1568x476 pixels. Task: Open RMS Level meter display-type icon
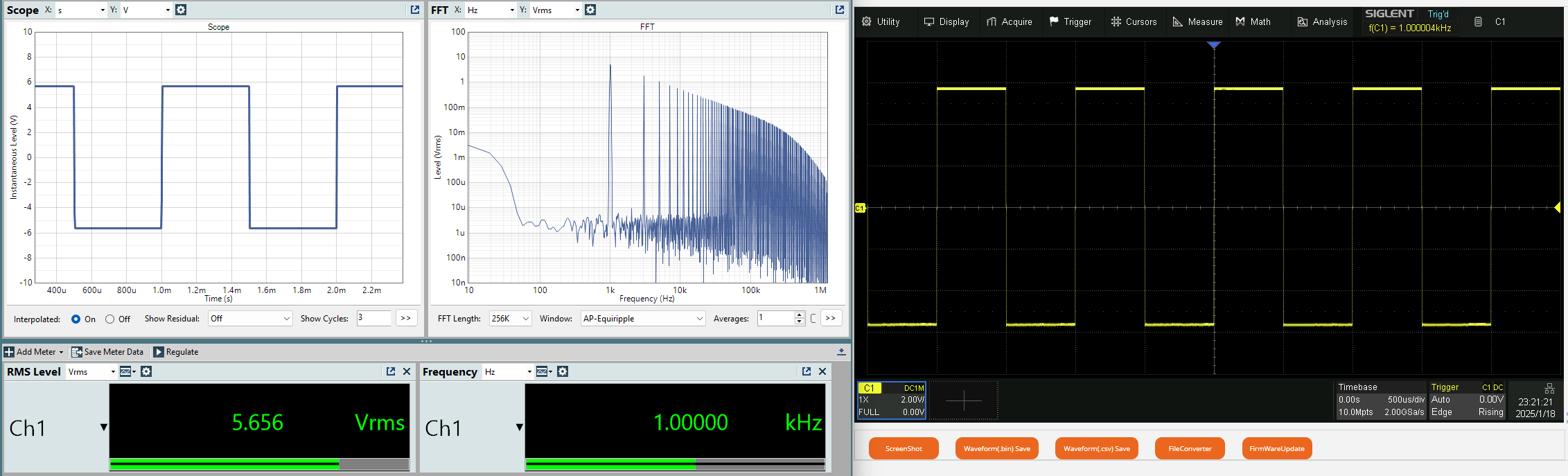(x=127, y=371)
